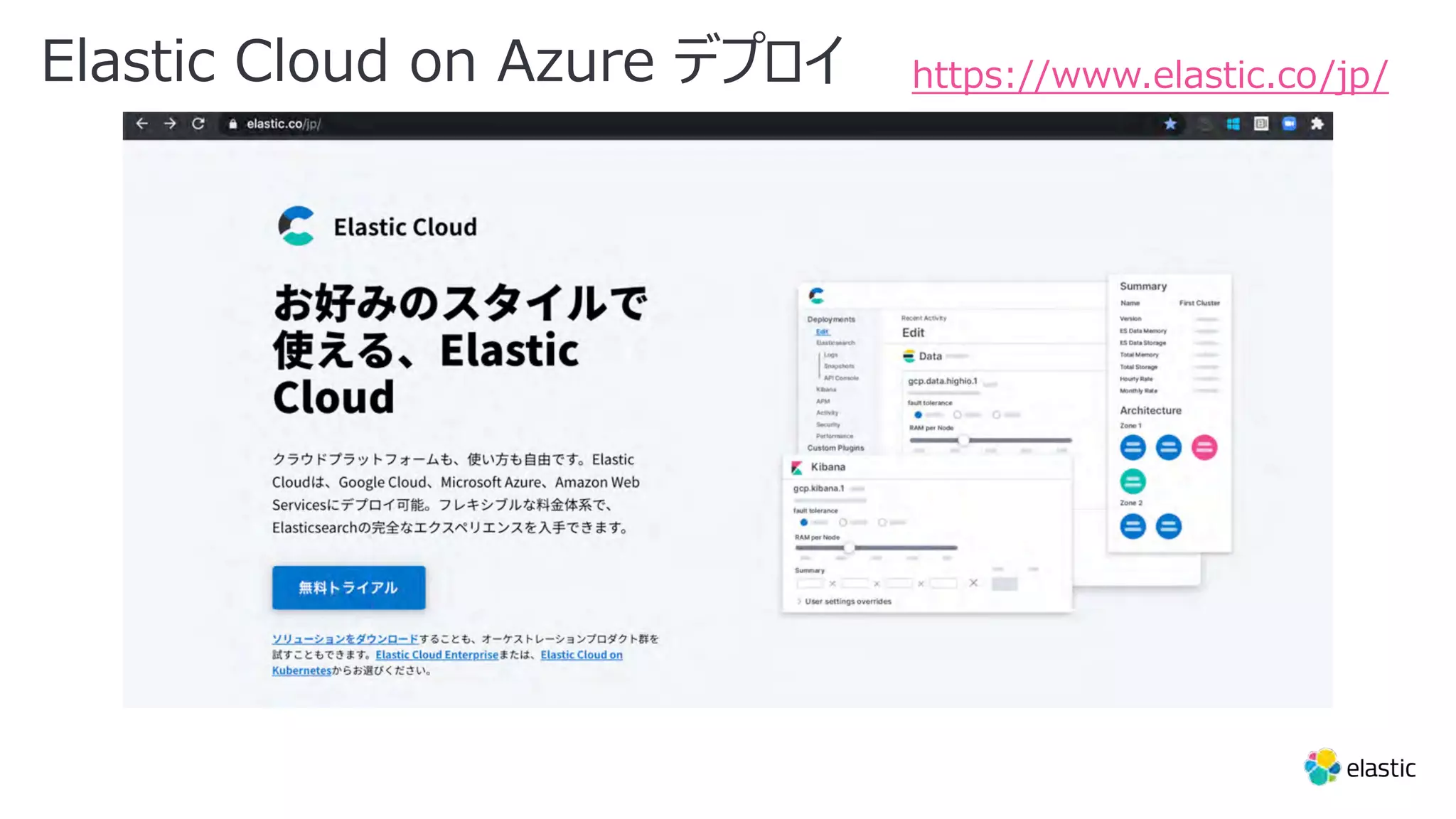Select Elasticsearch in the mockup sidebar
Image resolution: width=1456 pixels, height=819 pixels.
click(835, 343)
